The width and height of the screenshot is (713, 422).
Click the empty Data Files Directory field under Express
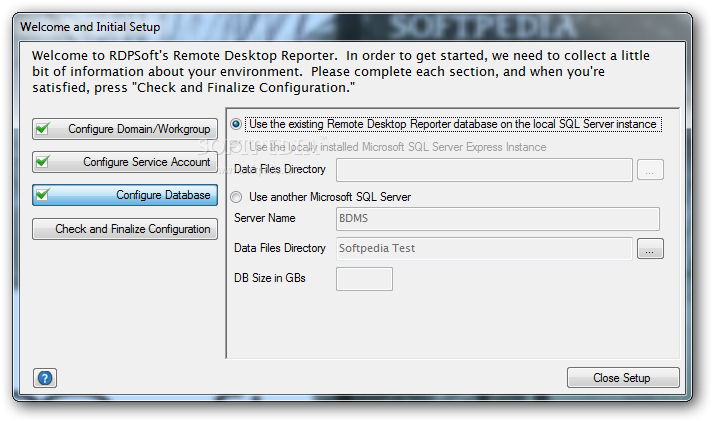[x=484, y=170]
